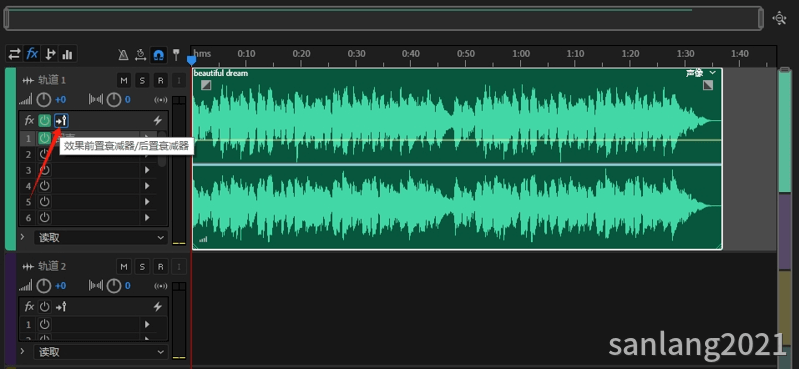Image resolution: width=799 pixels, height=369 pixels.
Task: Toggle global clip stretching icon
Action: point(141,55)
